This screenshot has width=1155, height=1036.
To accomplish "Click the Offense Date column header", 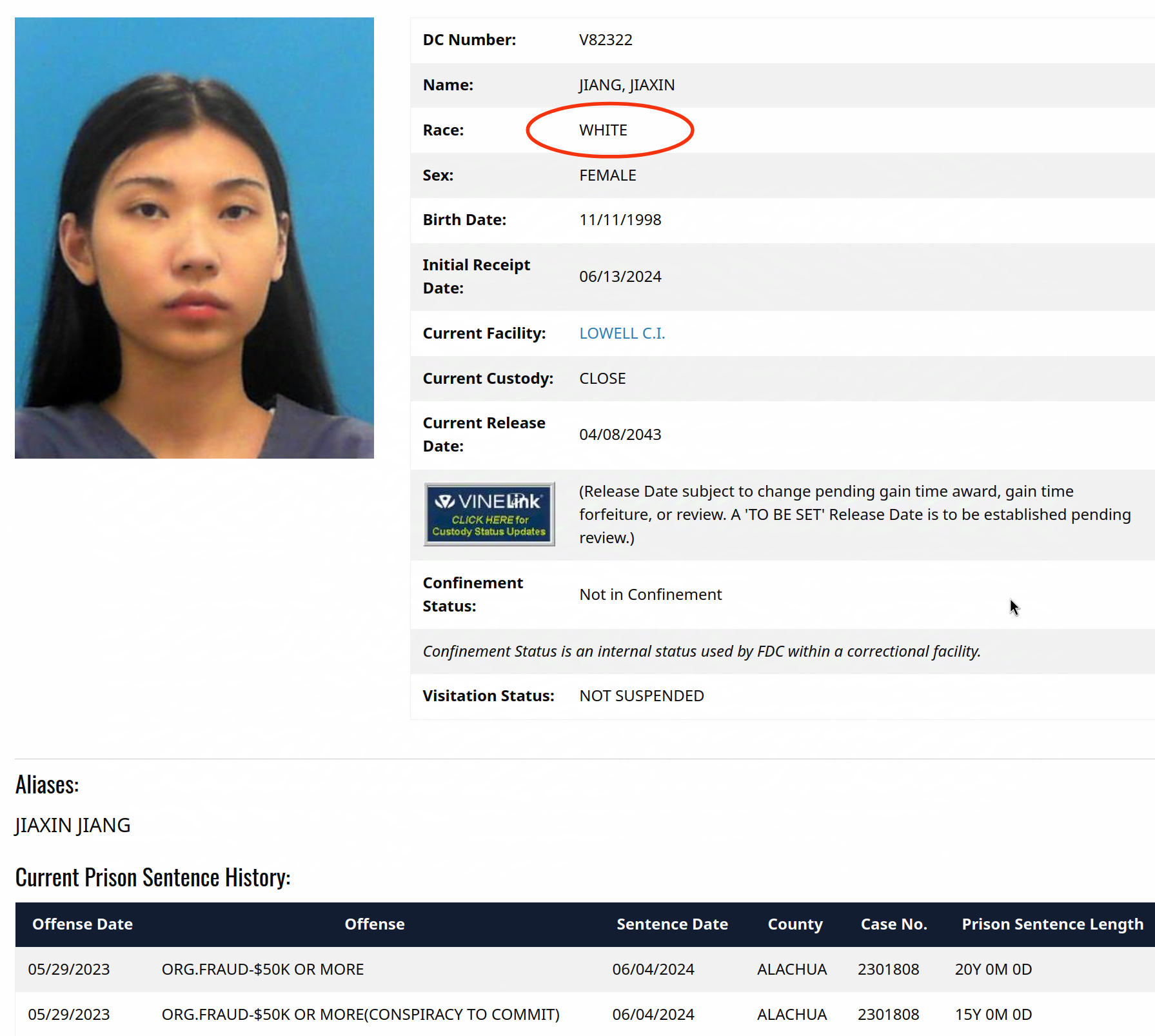I will tap(83, 924).
